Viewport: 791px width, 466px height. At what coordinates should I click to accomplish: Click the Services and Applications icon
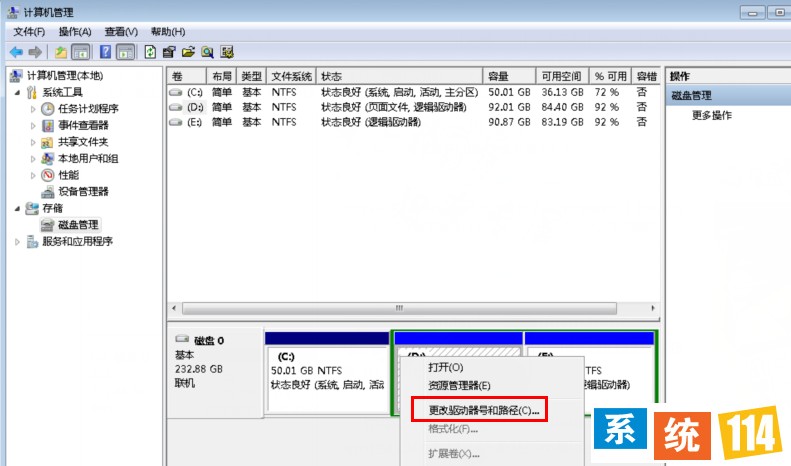32,242
